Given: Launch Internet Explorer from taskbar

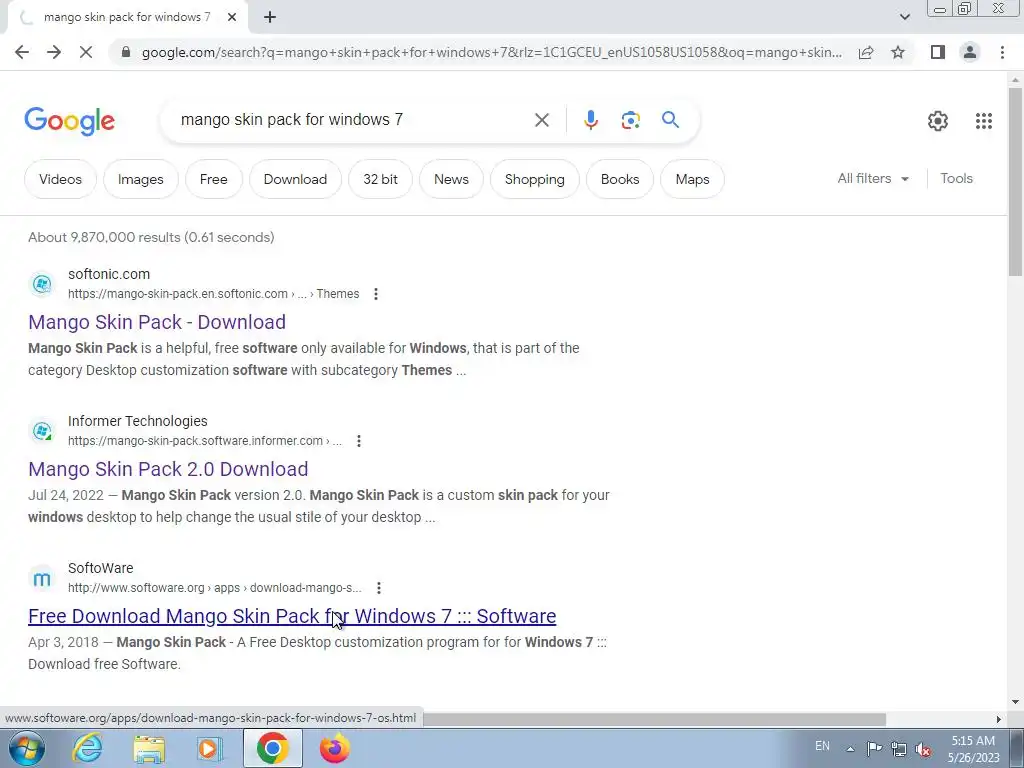Looking at the screenshot, I should point(87,748).
